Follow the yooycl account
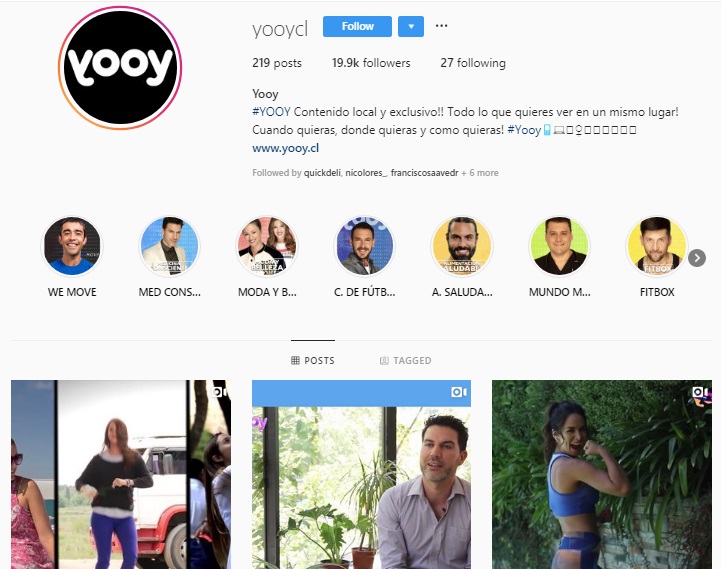The width and height of the screenshot is (721, 569). click(357, 26)
